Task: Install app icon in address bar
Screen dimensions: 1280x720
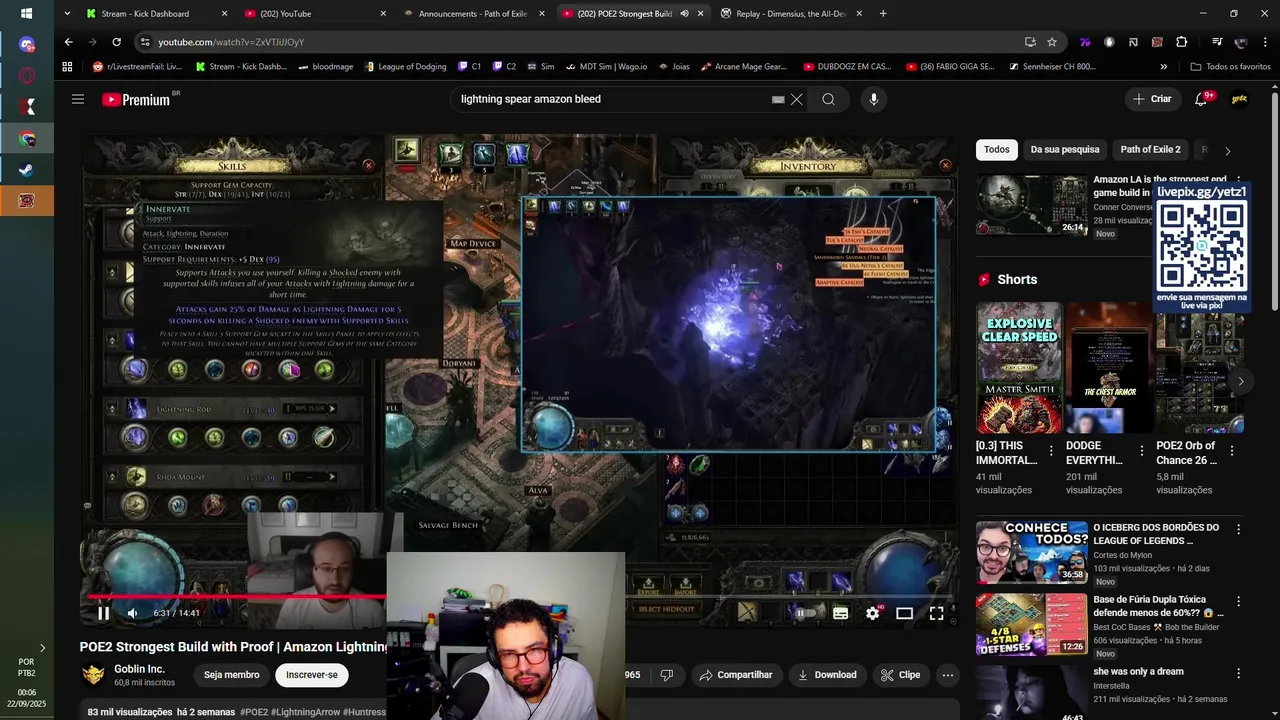Action: 1030,42
